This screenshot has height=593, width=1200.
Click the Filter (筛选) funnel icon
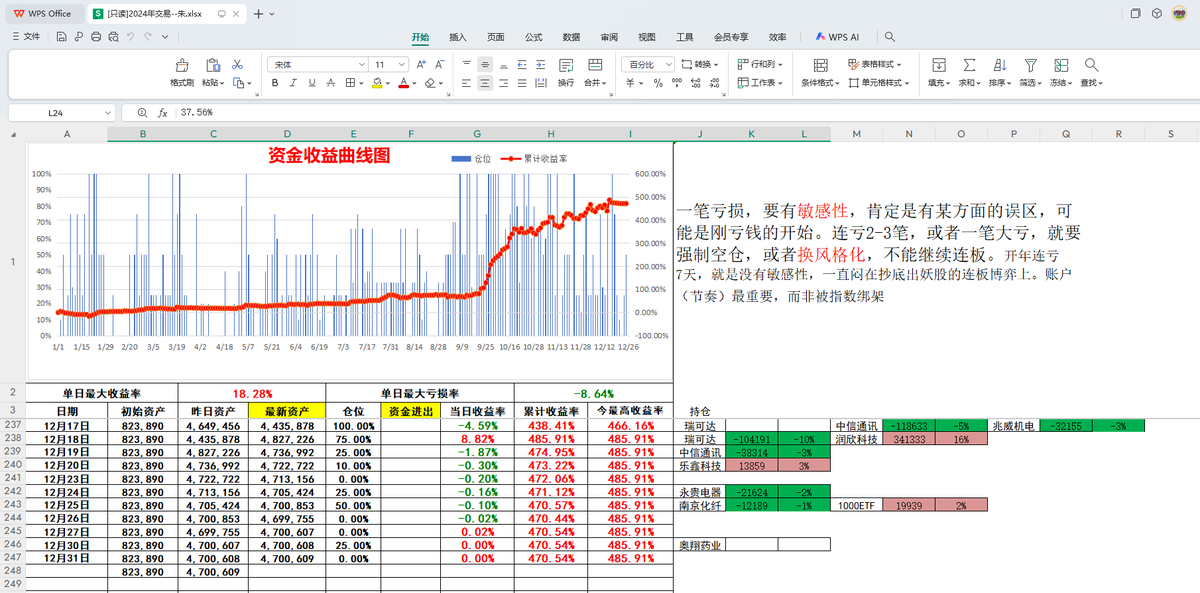(x=1030, y=64)
